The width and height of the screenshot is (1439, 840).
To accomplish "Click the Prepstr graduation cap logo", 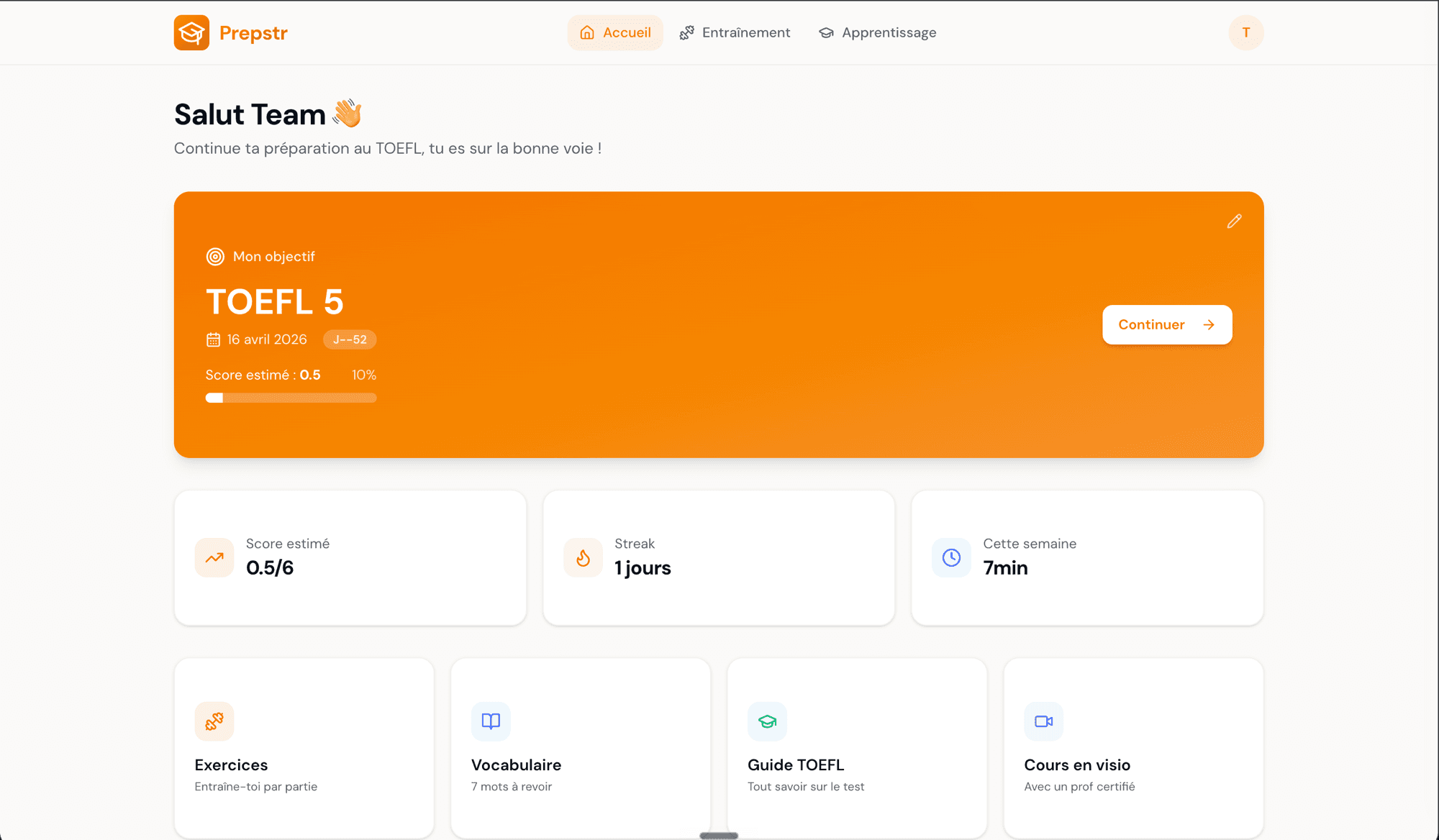I will pos(191,32).
